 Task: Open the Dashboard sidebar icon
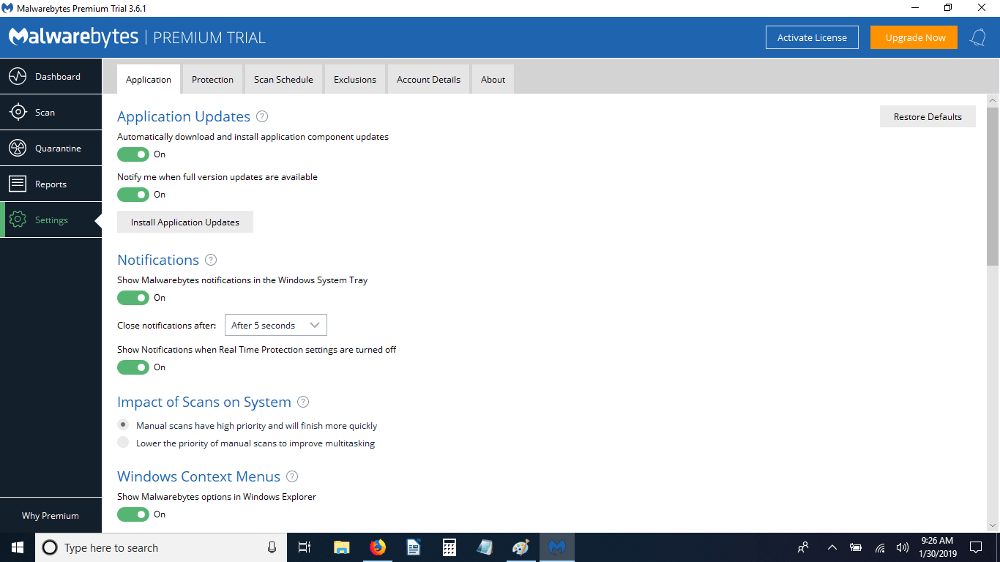pos(18,77)
